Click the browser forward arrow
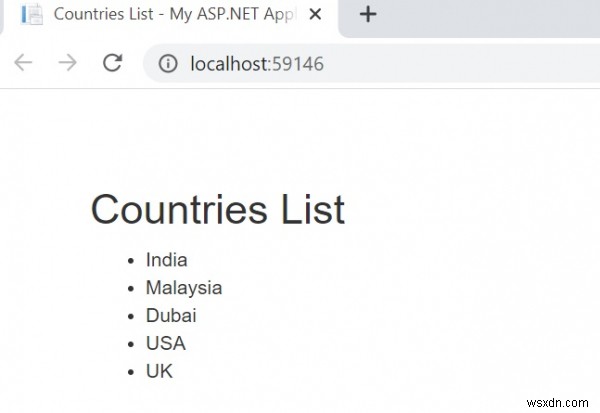This screenshot has height=413, width=600. pyautogui.click(x=68, y=63)
